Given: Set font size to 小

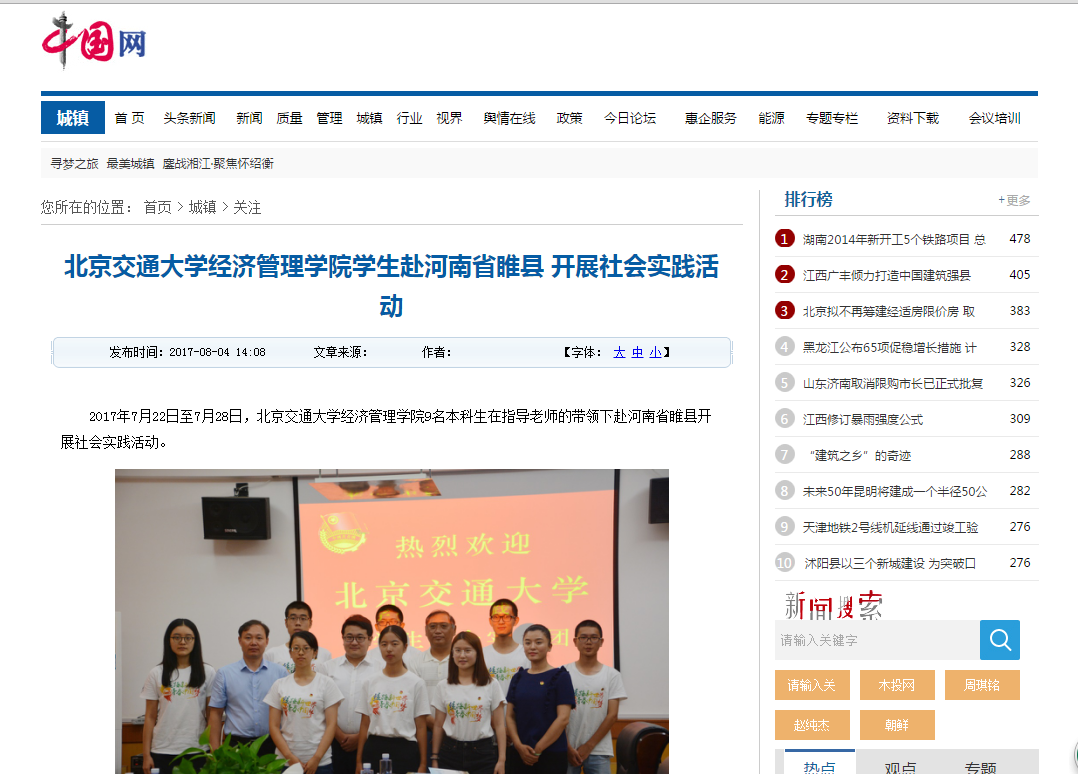Looking at the screenshot, I should coord(655,353).
